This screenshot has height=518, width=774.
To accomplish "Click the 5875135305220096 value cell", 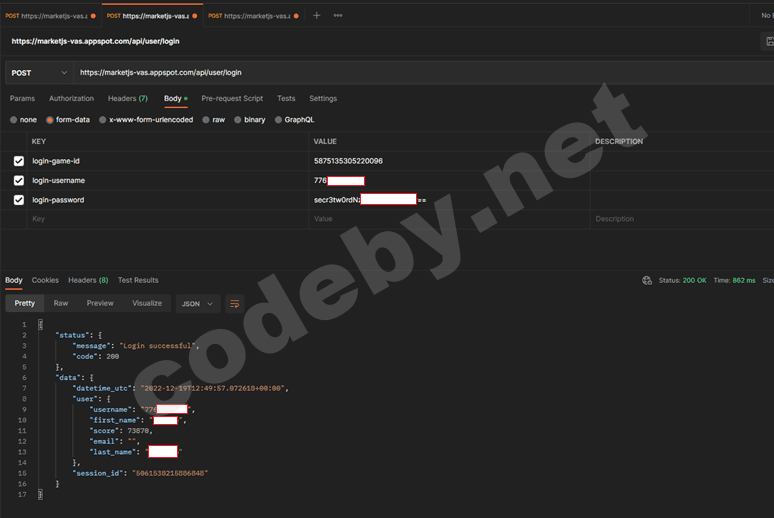I will 449,161.
